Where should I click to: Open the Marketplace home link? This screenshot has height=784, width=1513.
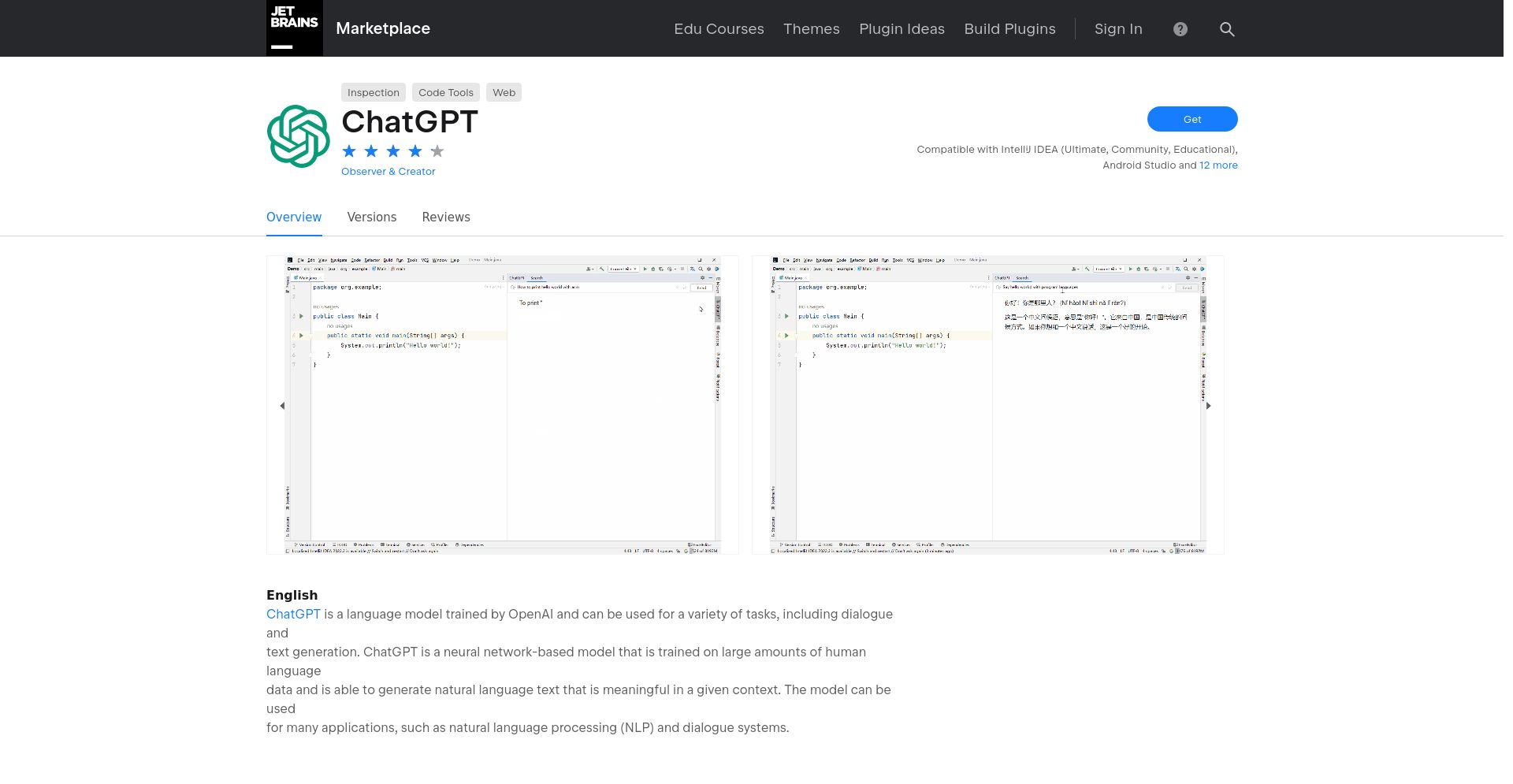click(x=383, y=28)
